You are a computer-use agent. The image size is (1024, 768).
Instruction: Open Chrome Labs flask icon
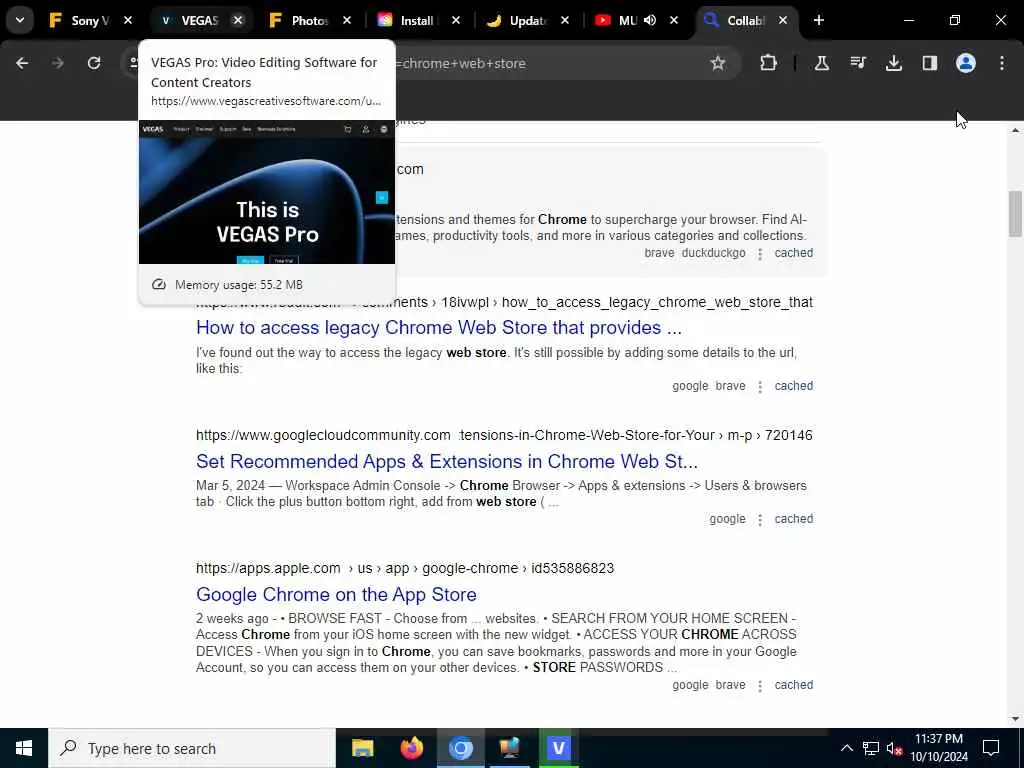click(822, 63)
